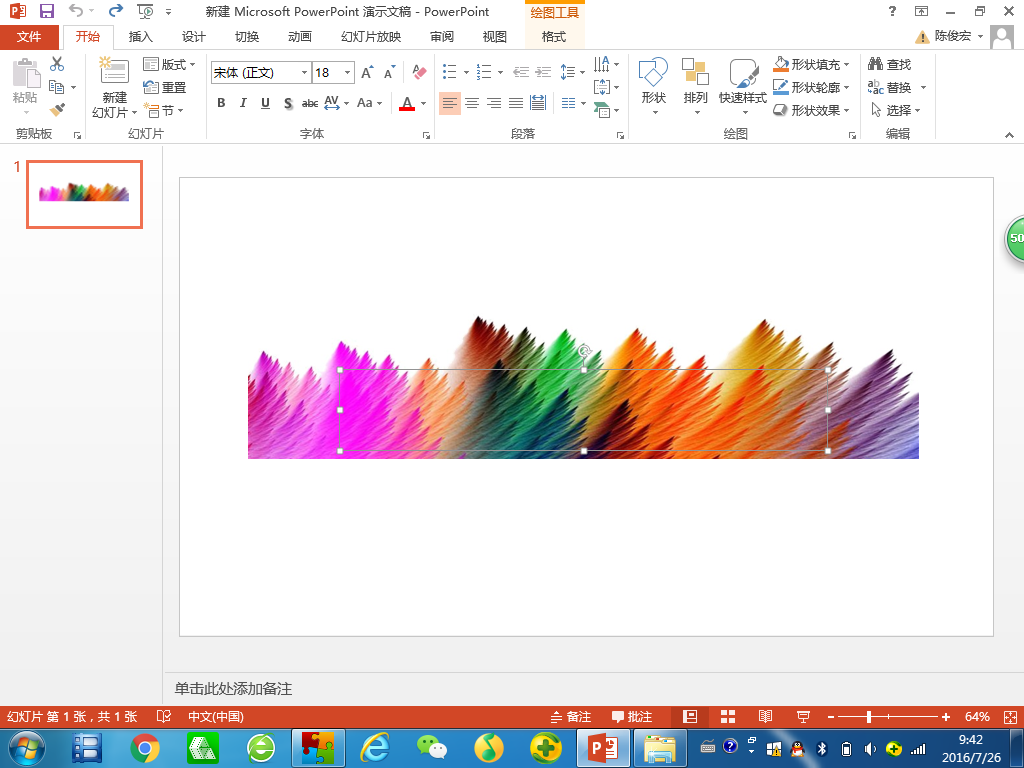This screenshot has width=1024, height=768.
Task: Switch to the Format (格式) drawing tools tab
Action: [554, 37]
